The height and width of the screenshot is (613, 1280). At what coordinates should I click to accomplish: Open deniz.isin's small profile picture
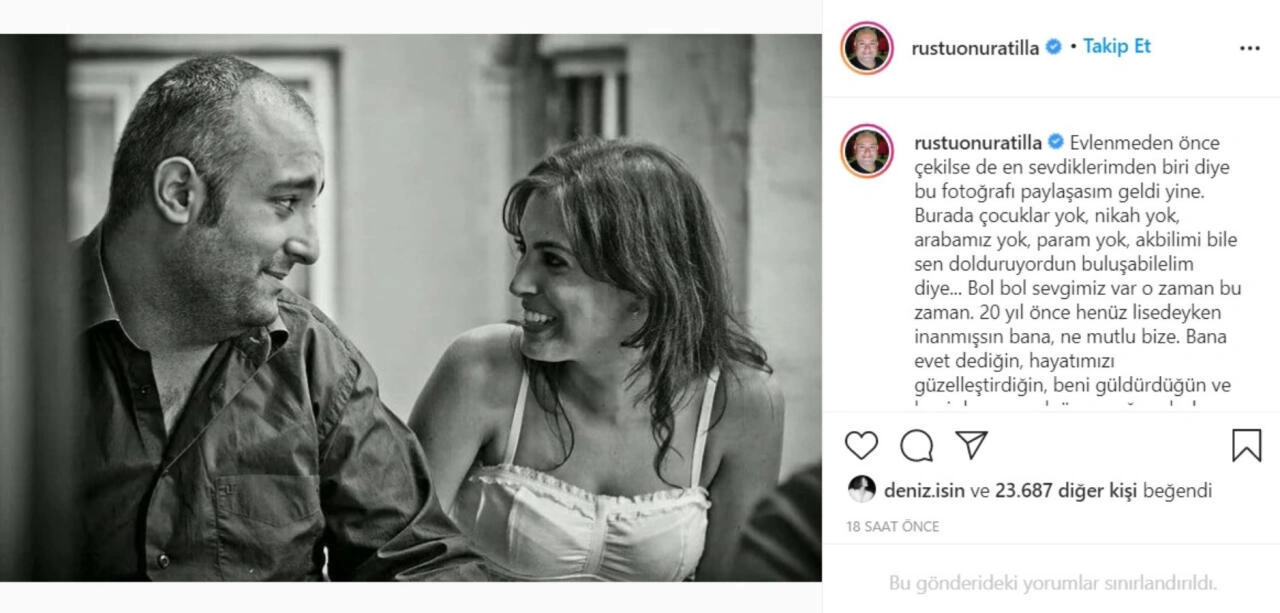pyautogui.click(x=861, y=490)
